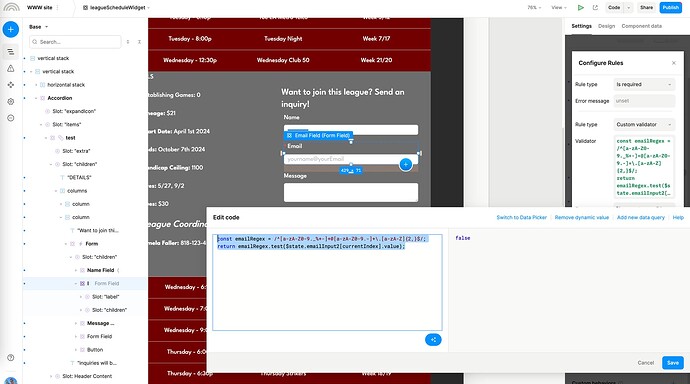
Task: Click the blue round button in code editor
Action: [x=433, y=340]
